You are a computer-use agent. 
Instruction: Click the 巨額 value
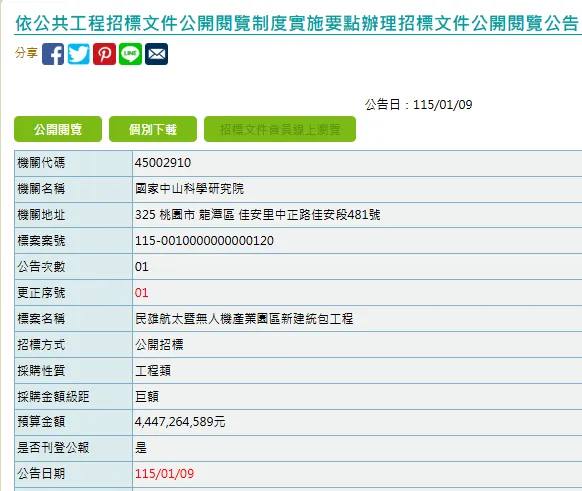pyautogui.click(x=147, y=397)
